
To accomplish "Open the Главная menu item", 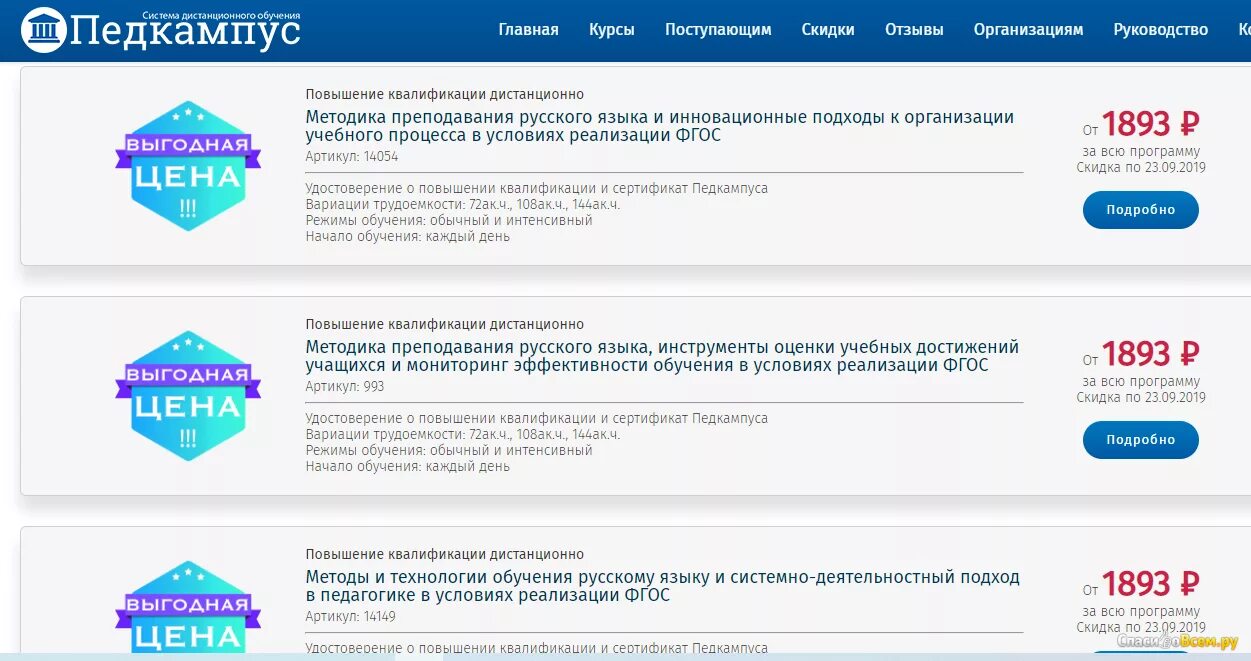I will 528,30.
